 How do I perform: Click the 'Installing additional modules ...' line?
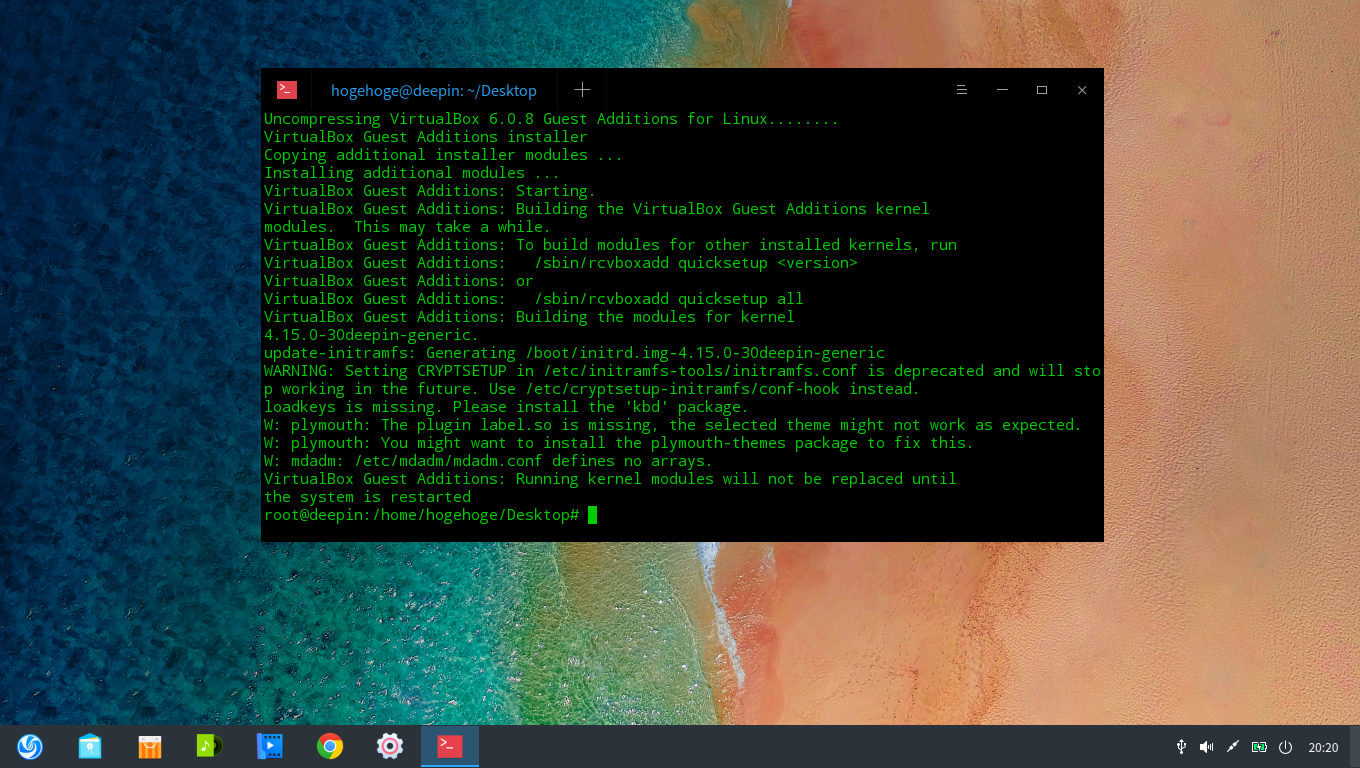[x=412, y=173]
